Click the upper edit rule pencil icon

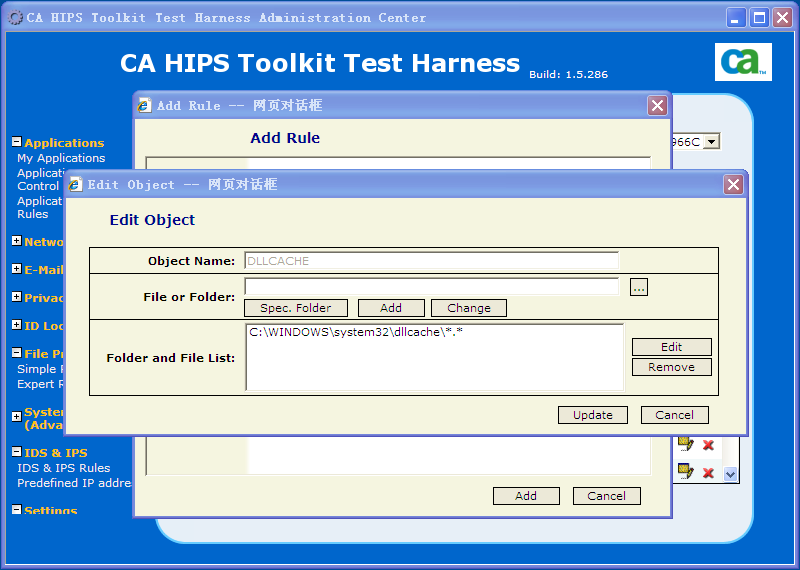pyautogui.click(x=686, y=444)
